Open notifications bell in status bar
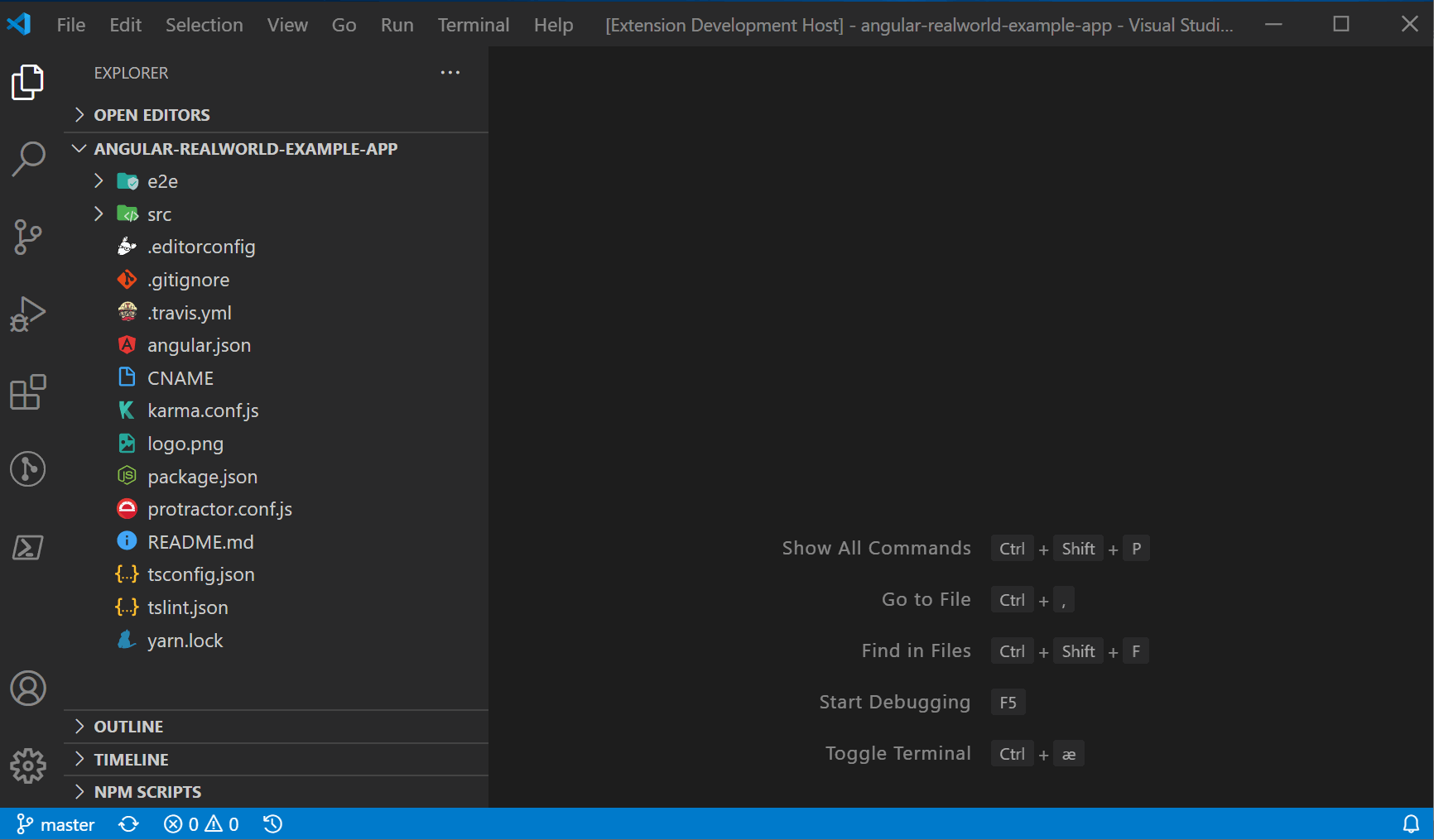This screenshot has width=1434, height=840. pyautogui.click(x=1411, y=824)
